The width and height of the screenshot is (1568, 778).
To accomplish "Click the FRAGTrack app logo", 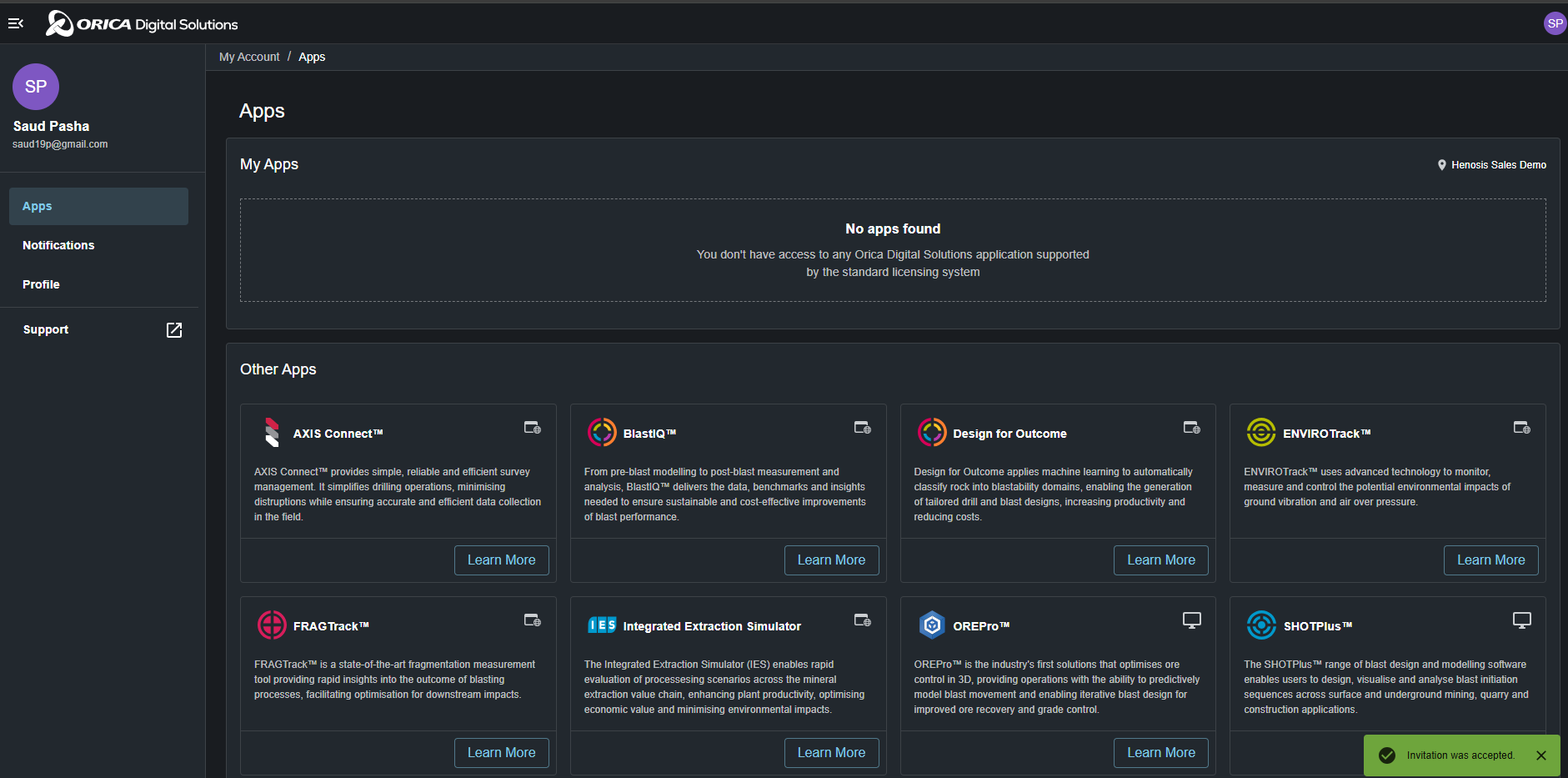I will 272,625.
